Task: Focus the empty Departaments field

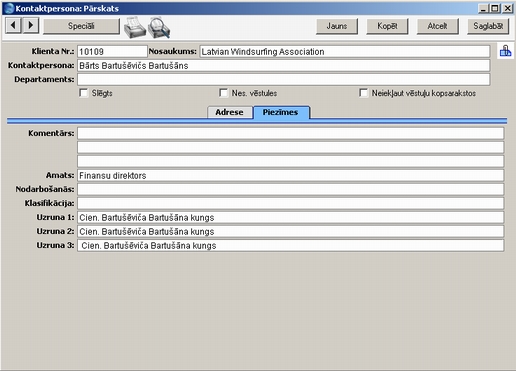Action: [x=284, y=80]
